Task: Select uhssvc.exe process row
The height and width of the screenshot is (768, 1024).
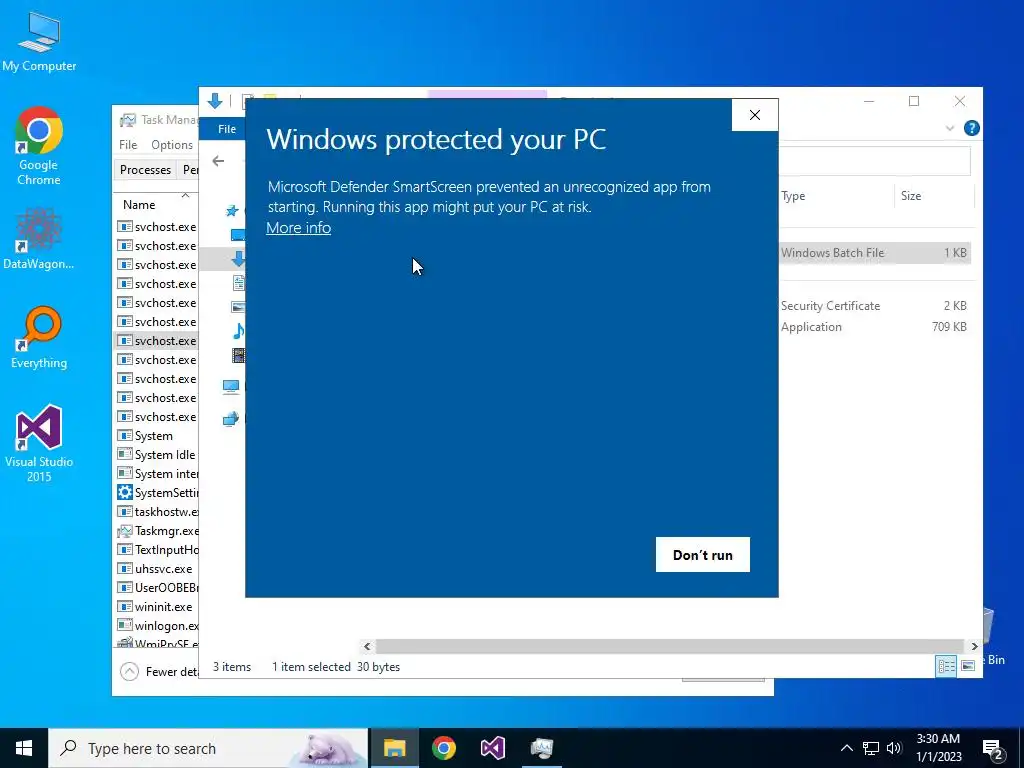Action: [x=157, y=569]
